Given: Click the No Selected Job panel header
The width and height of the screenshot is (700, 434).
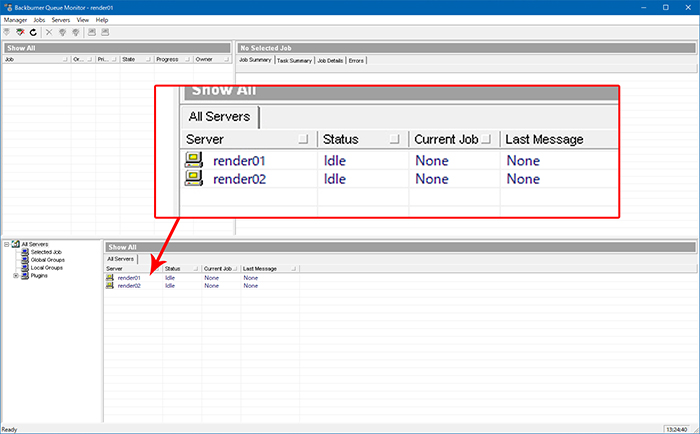Looking at the screenshot, I should (467, 48).
